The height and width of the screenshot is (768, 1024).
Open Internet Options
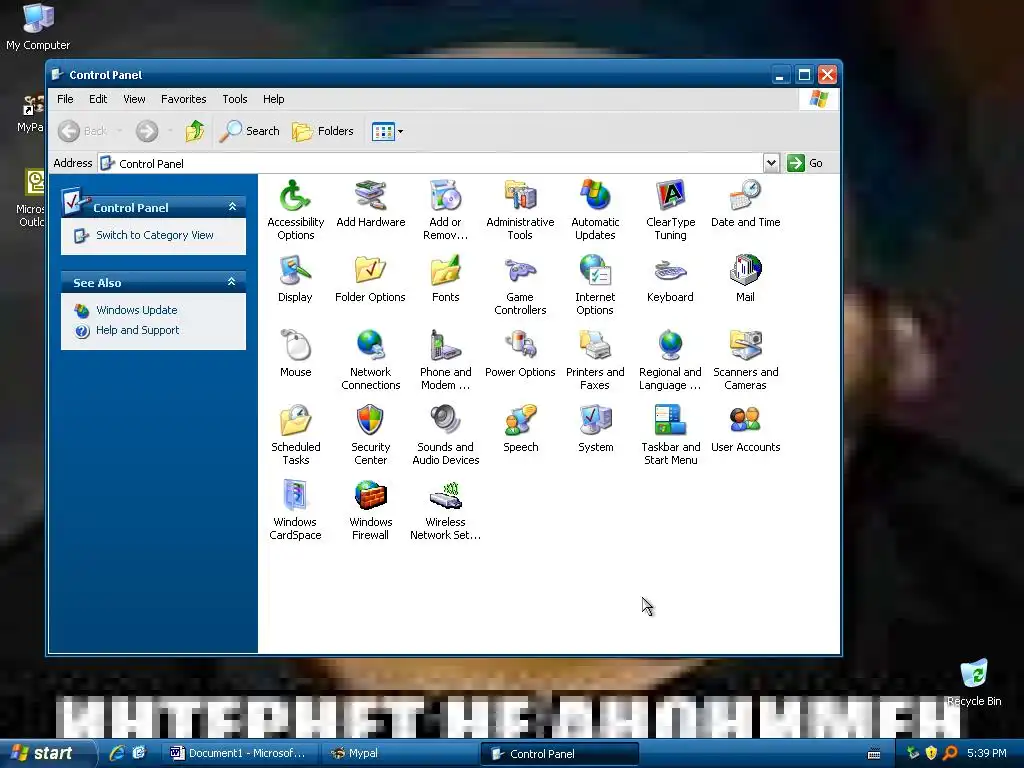tap(595, 285)
